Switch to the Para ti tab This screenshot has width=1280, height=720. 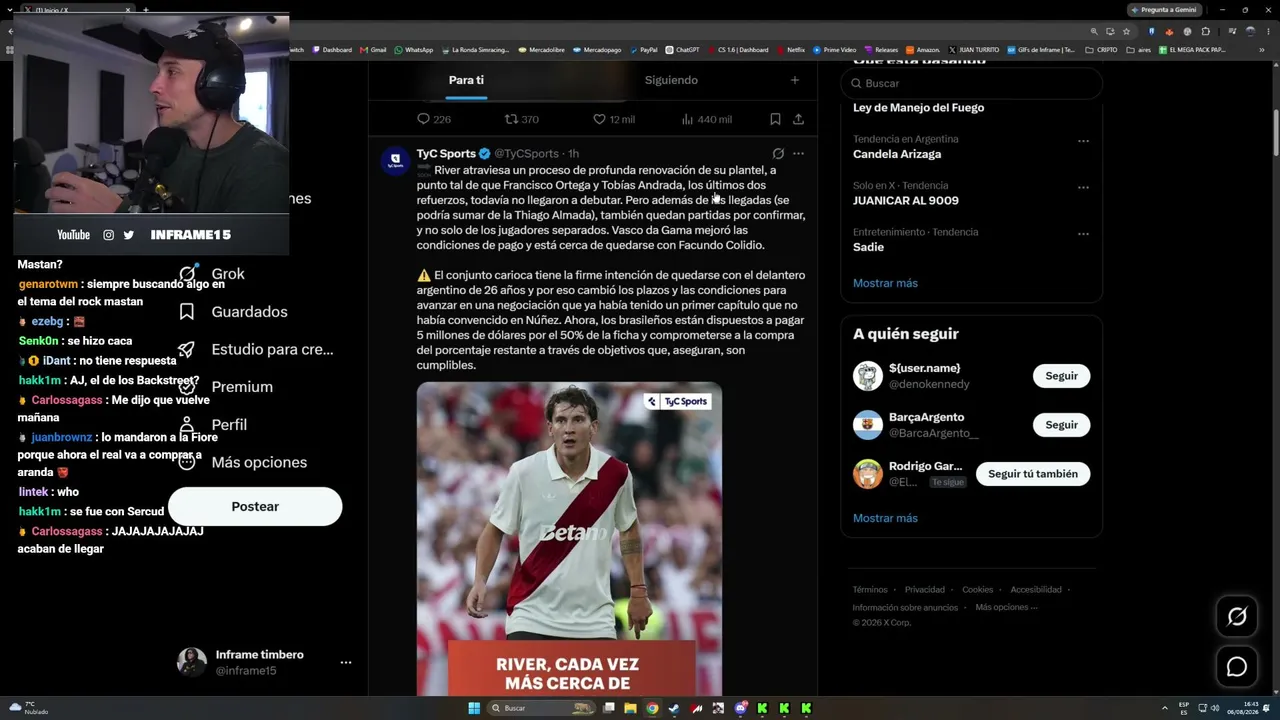click(466, 80)
